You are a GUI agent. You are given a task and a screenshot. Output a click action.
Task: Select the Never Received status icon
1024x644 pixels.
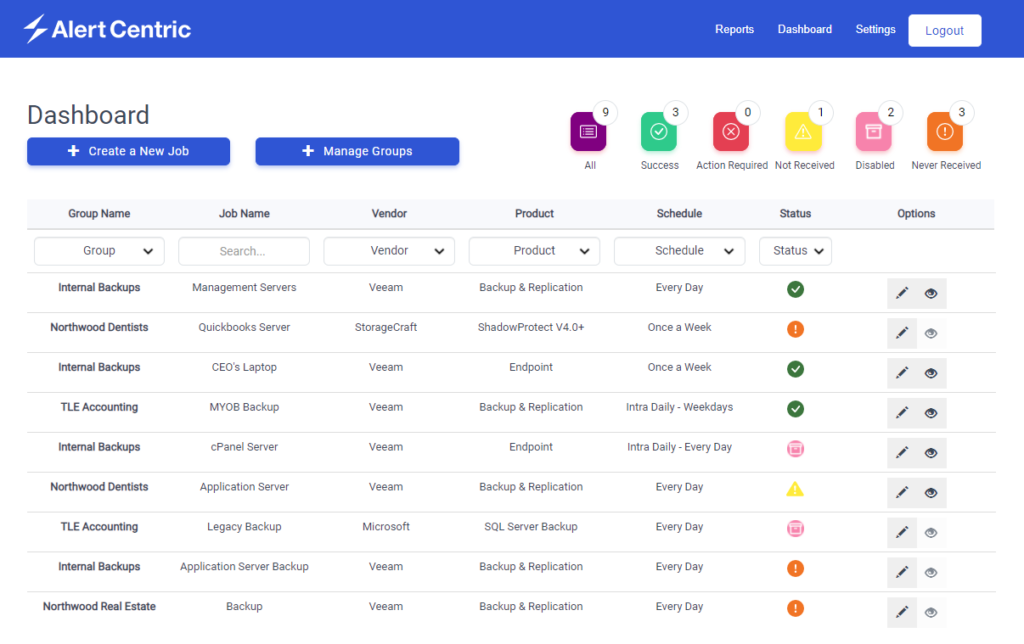point(945,131)
